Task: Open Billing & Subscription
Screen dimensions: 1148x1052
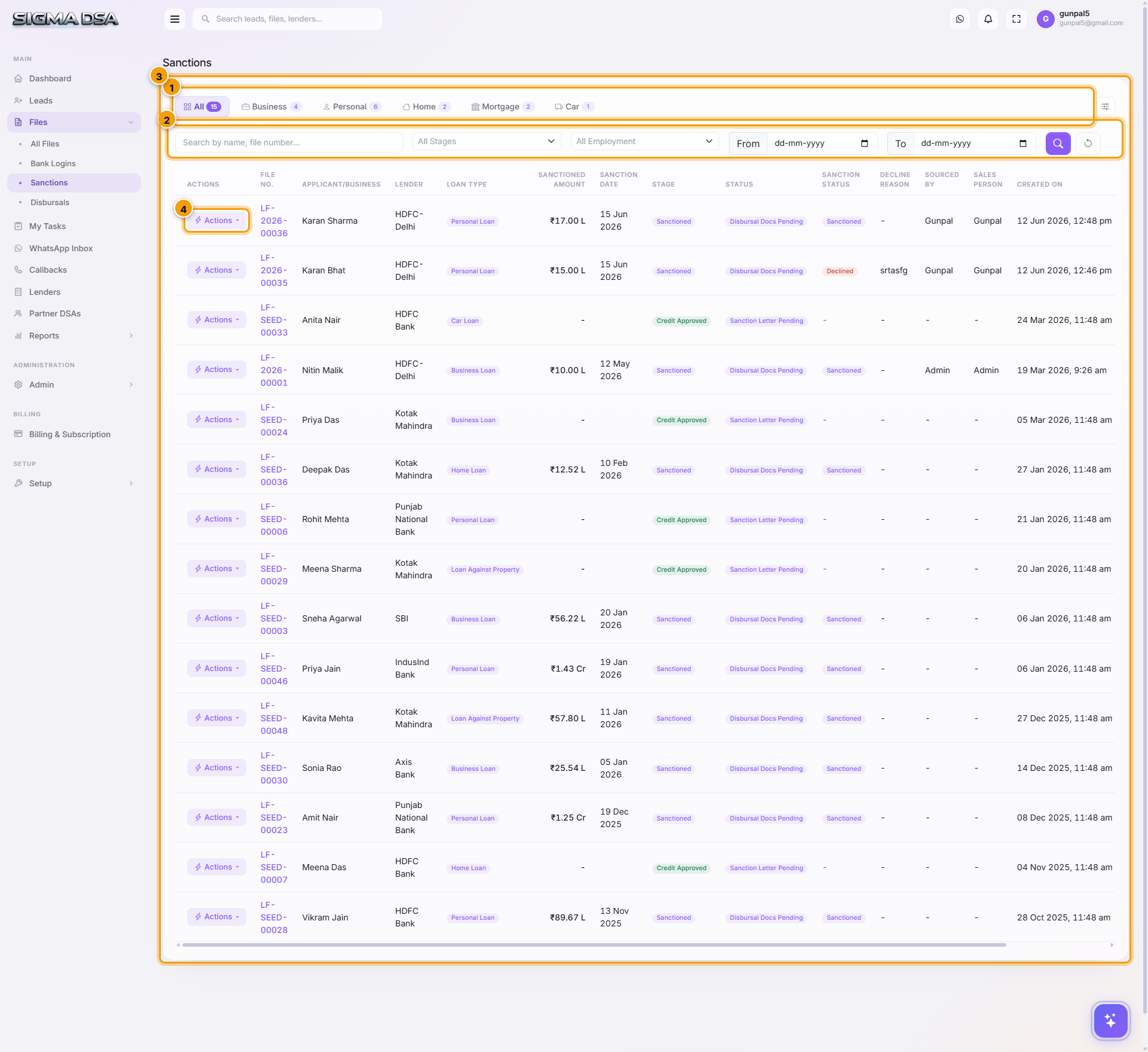Action: (x=74, y=434)
